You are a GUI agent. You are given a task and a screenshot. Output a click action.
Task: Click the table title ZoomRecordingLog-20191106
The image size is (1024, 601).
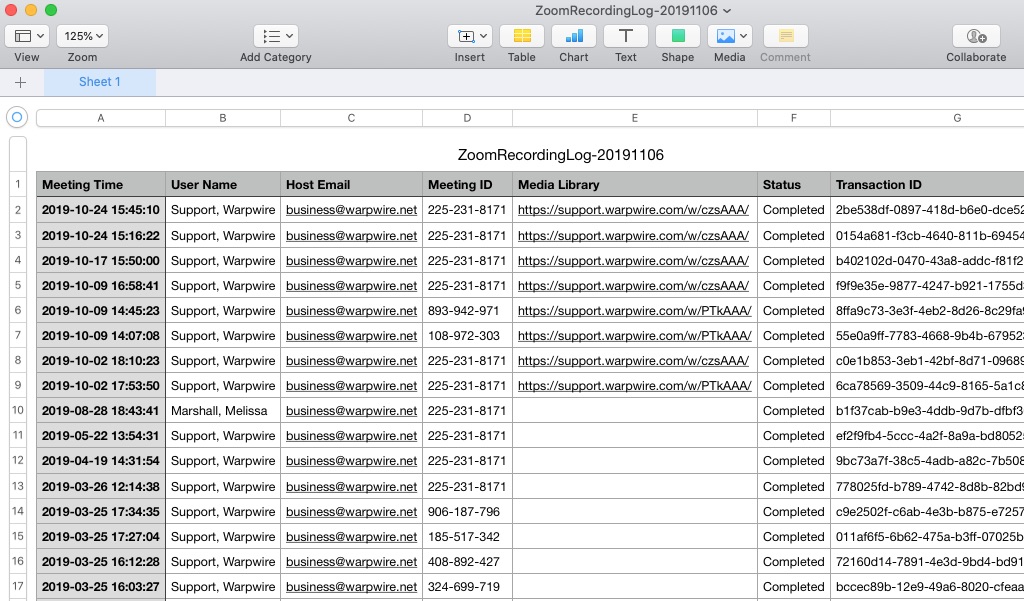pos(560,155)
